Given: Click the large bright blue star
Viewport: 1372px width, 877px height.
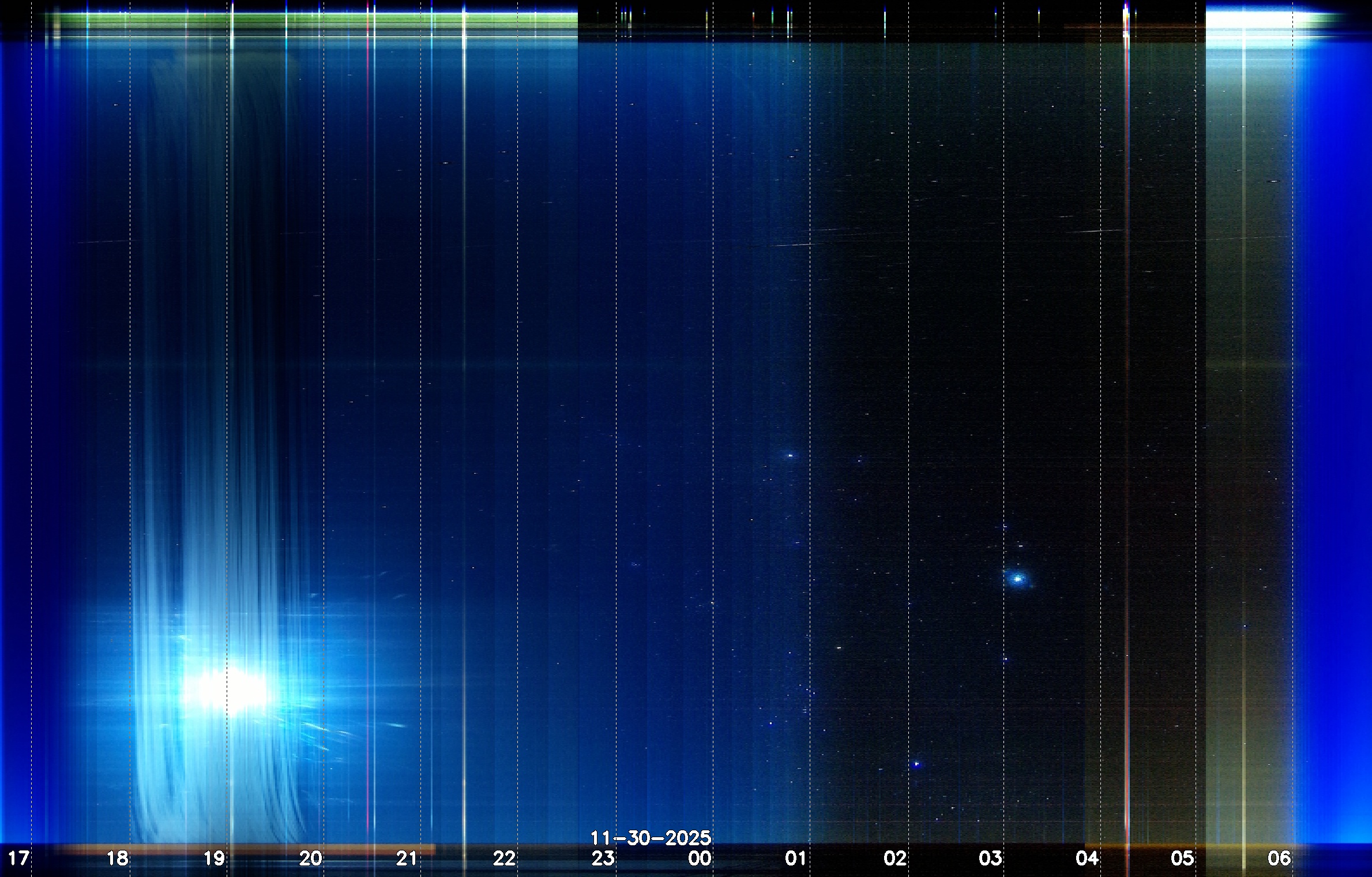Looking at the screenshot, I should pos(1018,578).
